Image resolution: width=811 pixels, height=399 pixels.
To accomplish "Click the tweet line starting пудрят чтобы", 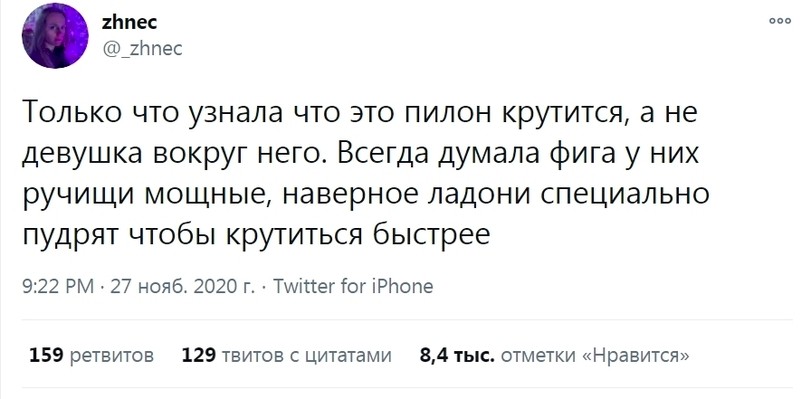I will (256, 236).
